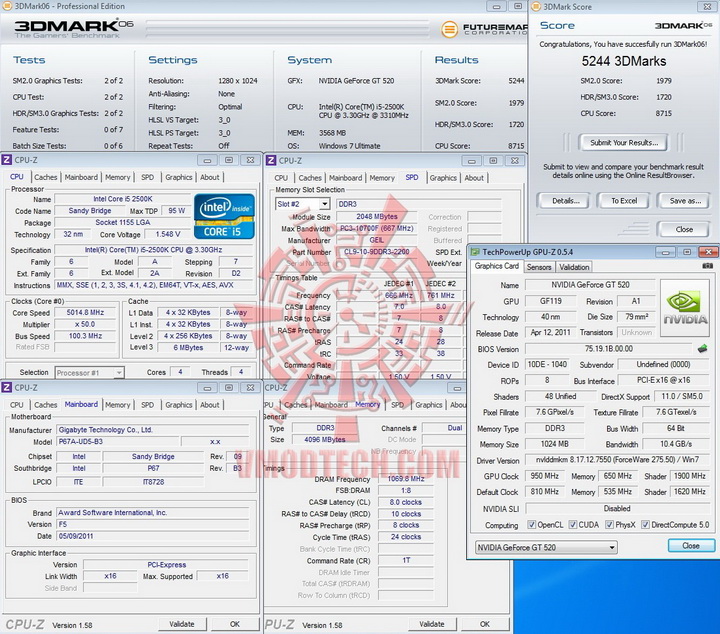Click the Intel Core i5 logo badge
The image size is (720, 634).
[x=224, y=216]
